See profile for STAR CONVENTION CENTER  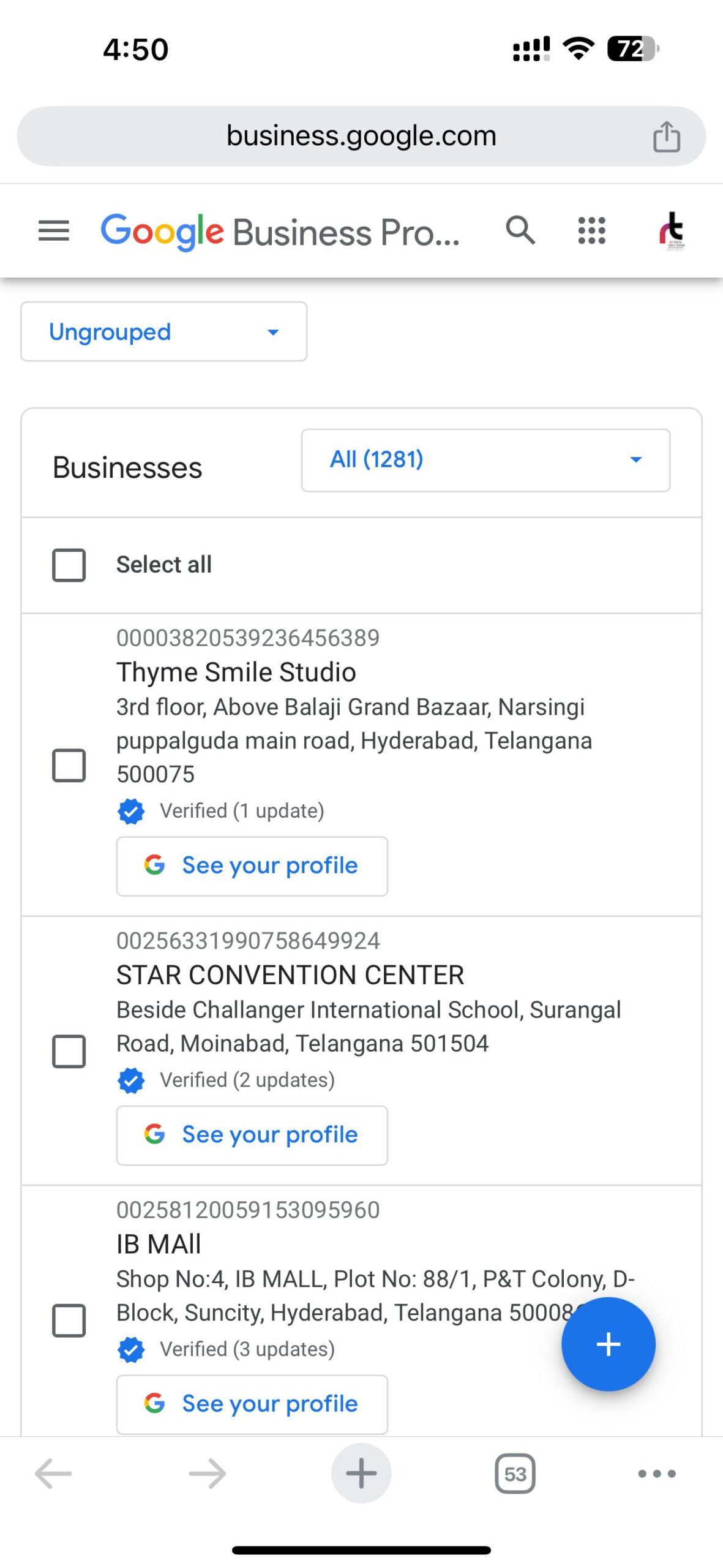(252, 1135)
